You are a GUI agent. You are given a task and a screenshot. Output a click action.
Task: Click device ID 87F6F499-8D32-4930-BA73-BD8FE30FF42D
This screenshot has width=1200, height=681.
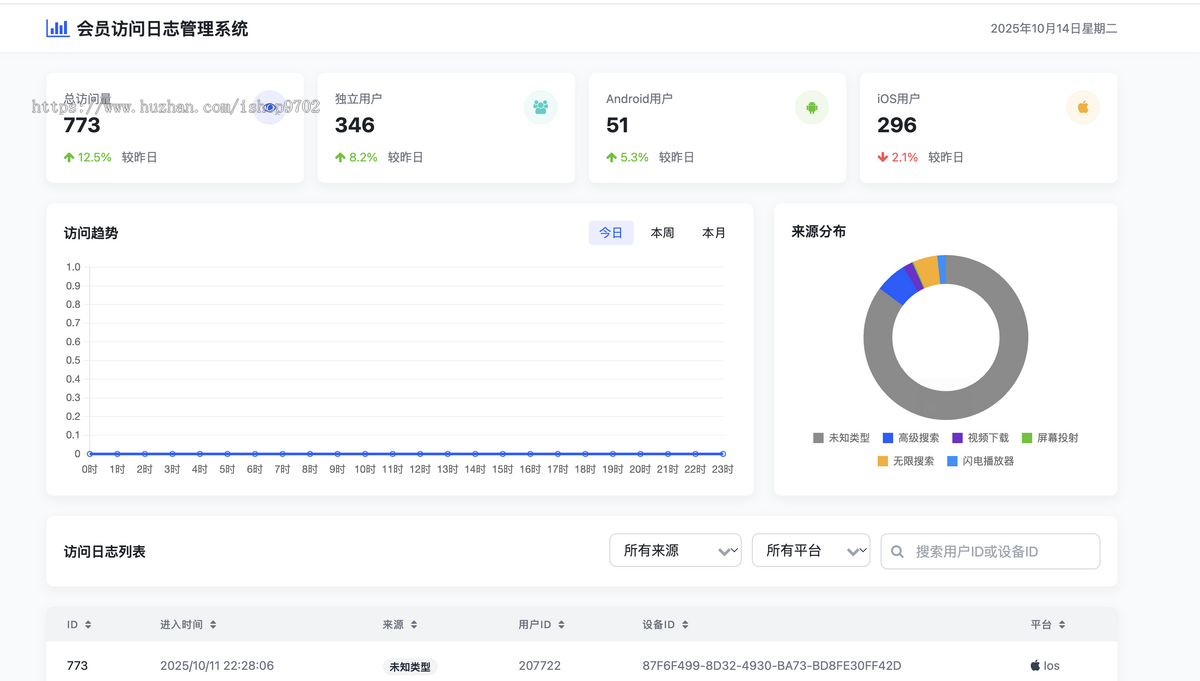(772, 666)
